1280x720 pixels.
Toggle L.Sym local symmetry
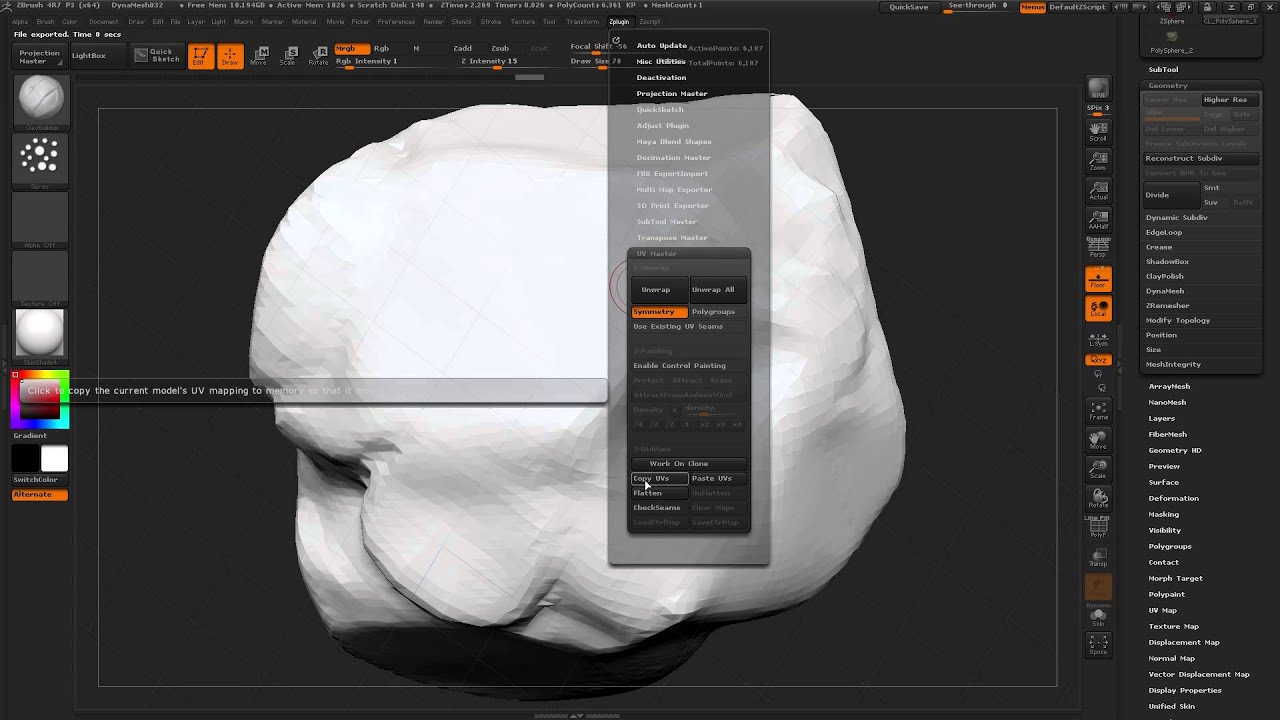1098,339
